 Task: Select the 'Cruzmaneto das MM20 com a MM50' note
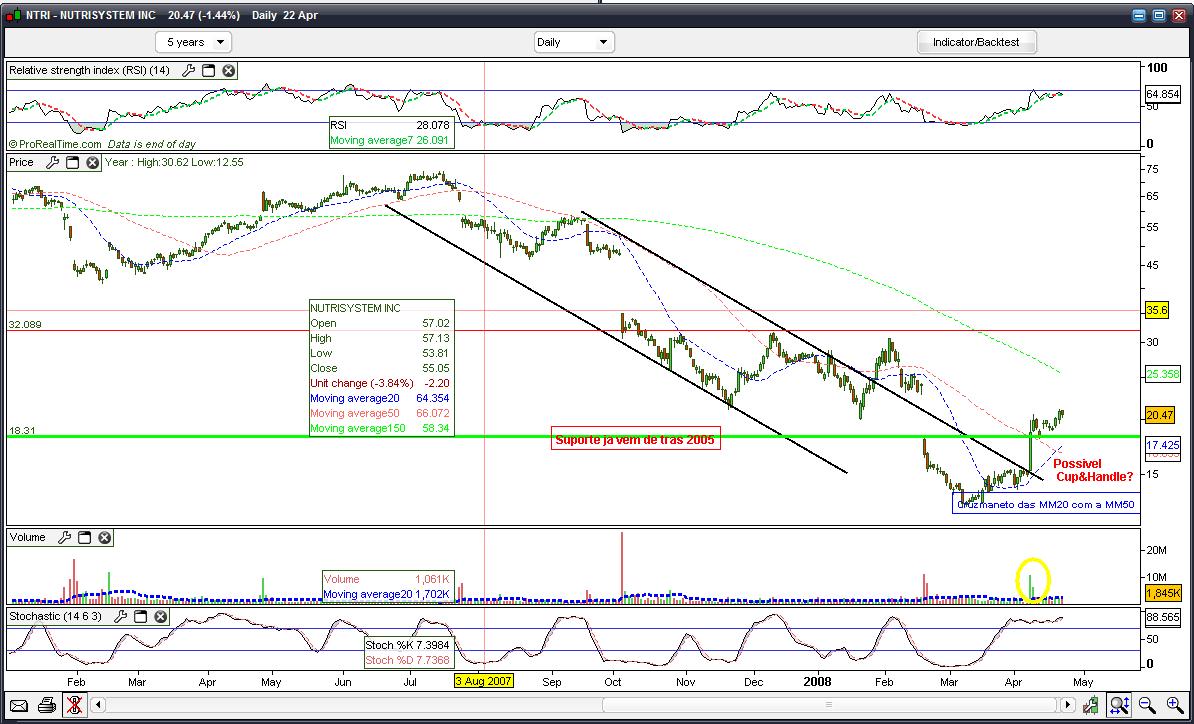click(x=1046, y=505)
